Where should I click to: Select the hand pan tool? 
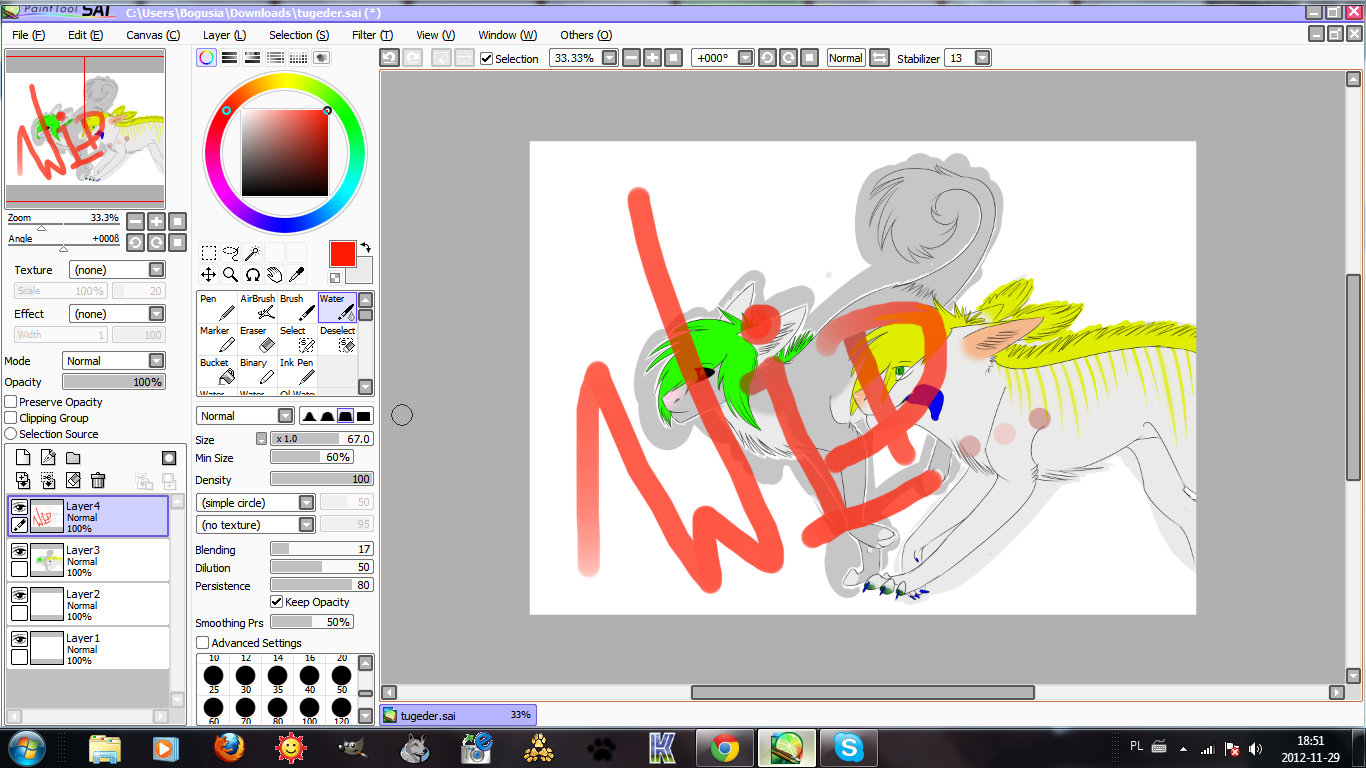274,274
